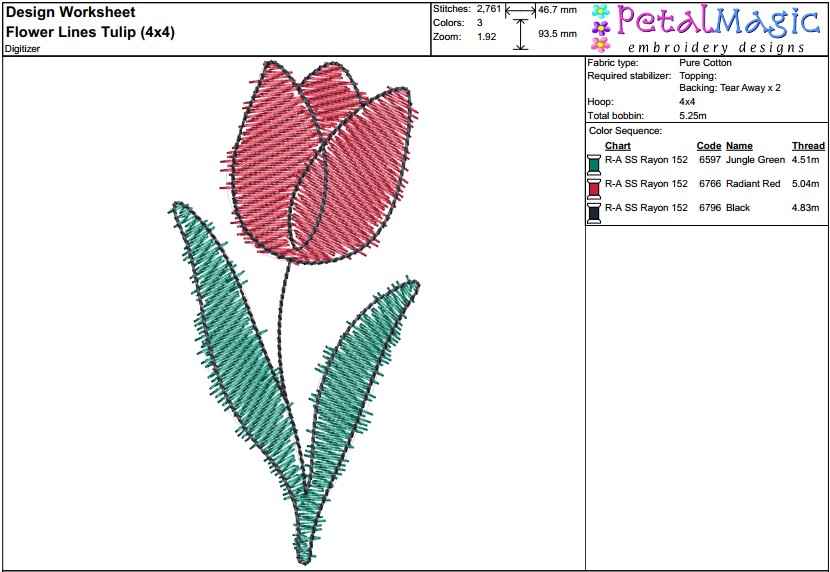Click the 'Stitches:' label
The image size is (830, 572).
(x=452, y=9)
